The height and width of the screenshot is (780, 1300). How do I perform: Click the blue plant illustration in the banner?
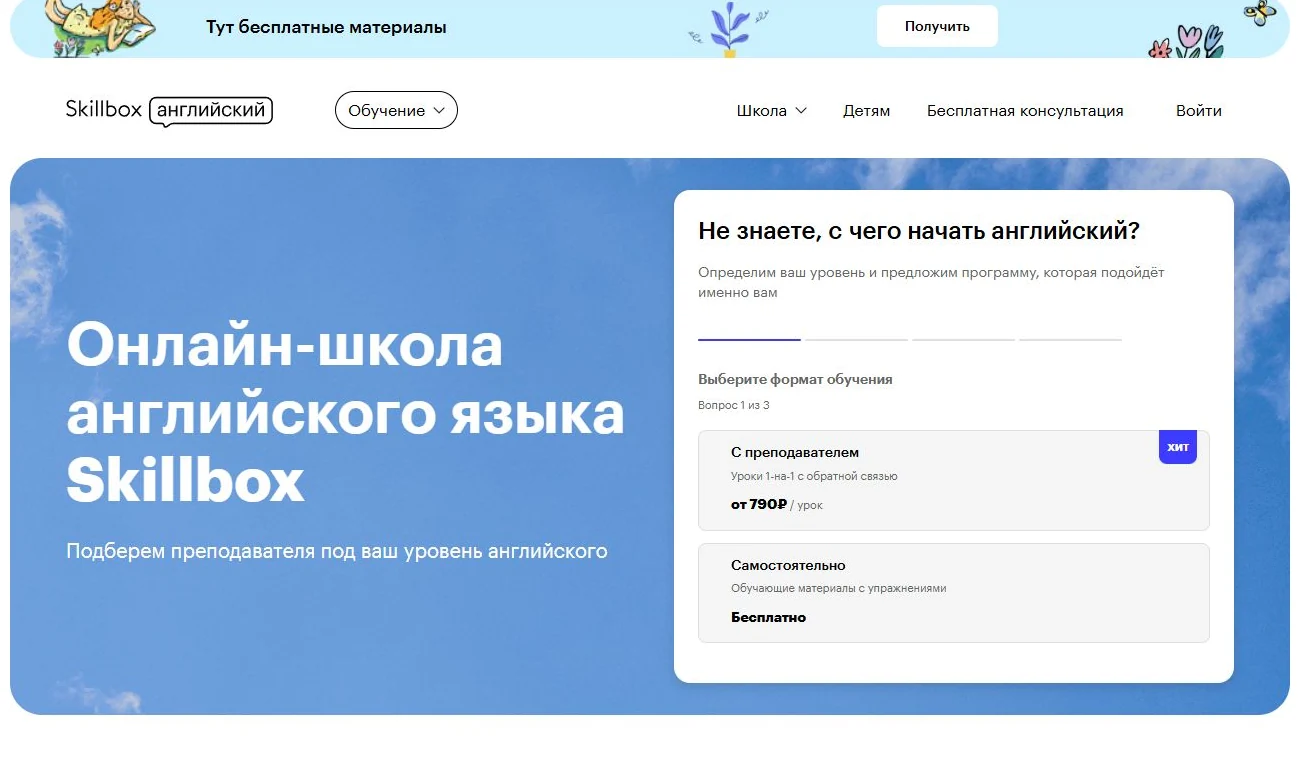pyautogui.click(x=728, y=29)
